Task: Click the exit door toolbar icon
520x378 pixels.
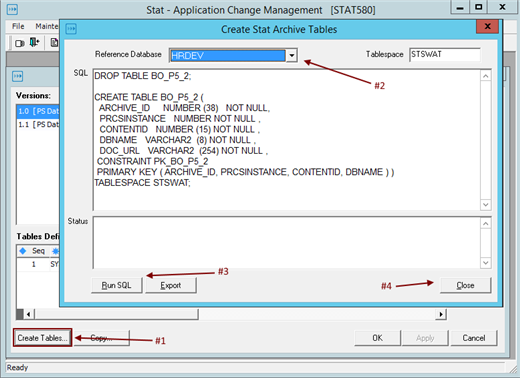Action: 34,42
